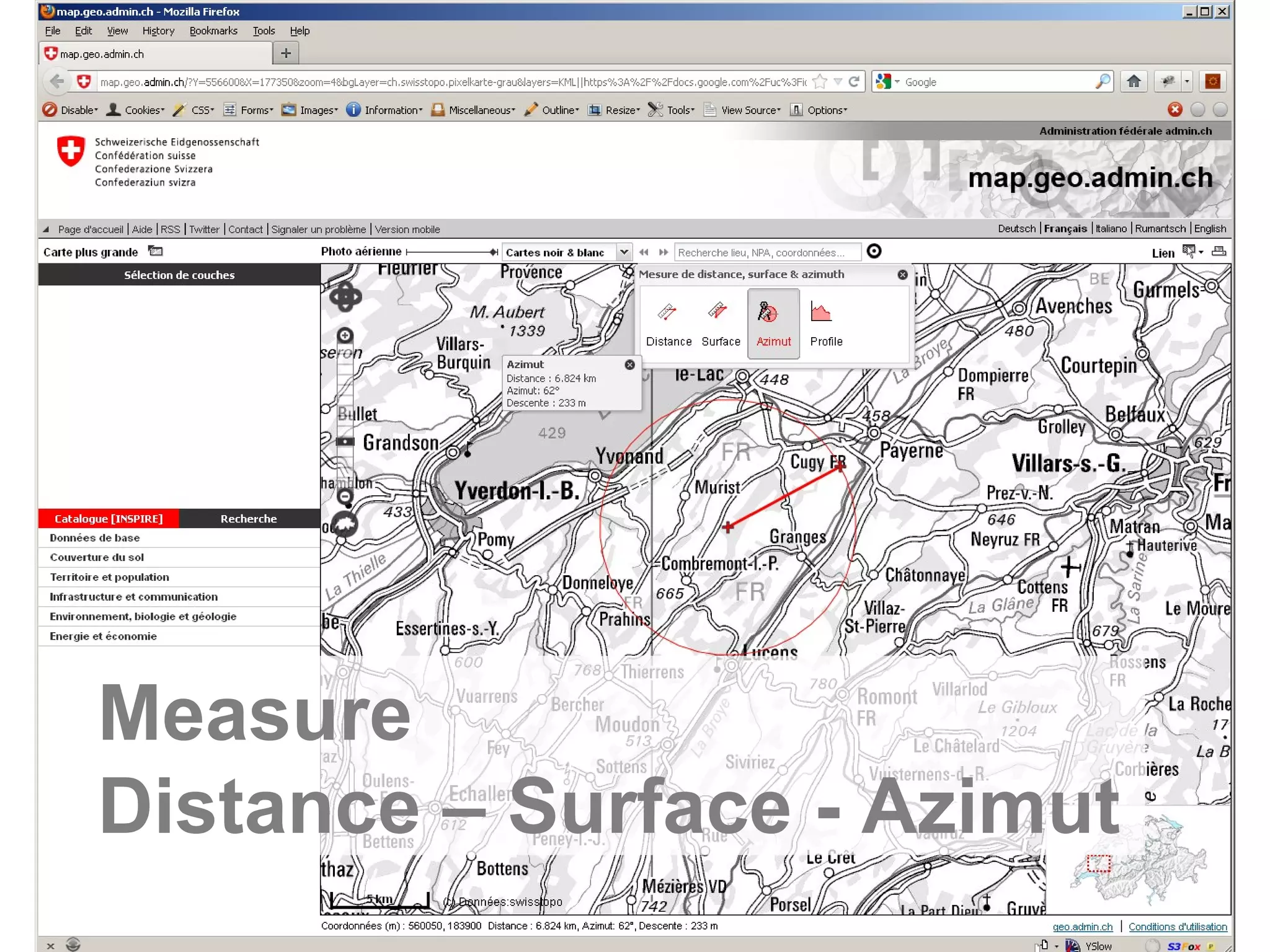1270x952 pixels.
Task: Open the History menu
Action: click(158, 31)
